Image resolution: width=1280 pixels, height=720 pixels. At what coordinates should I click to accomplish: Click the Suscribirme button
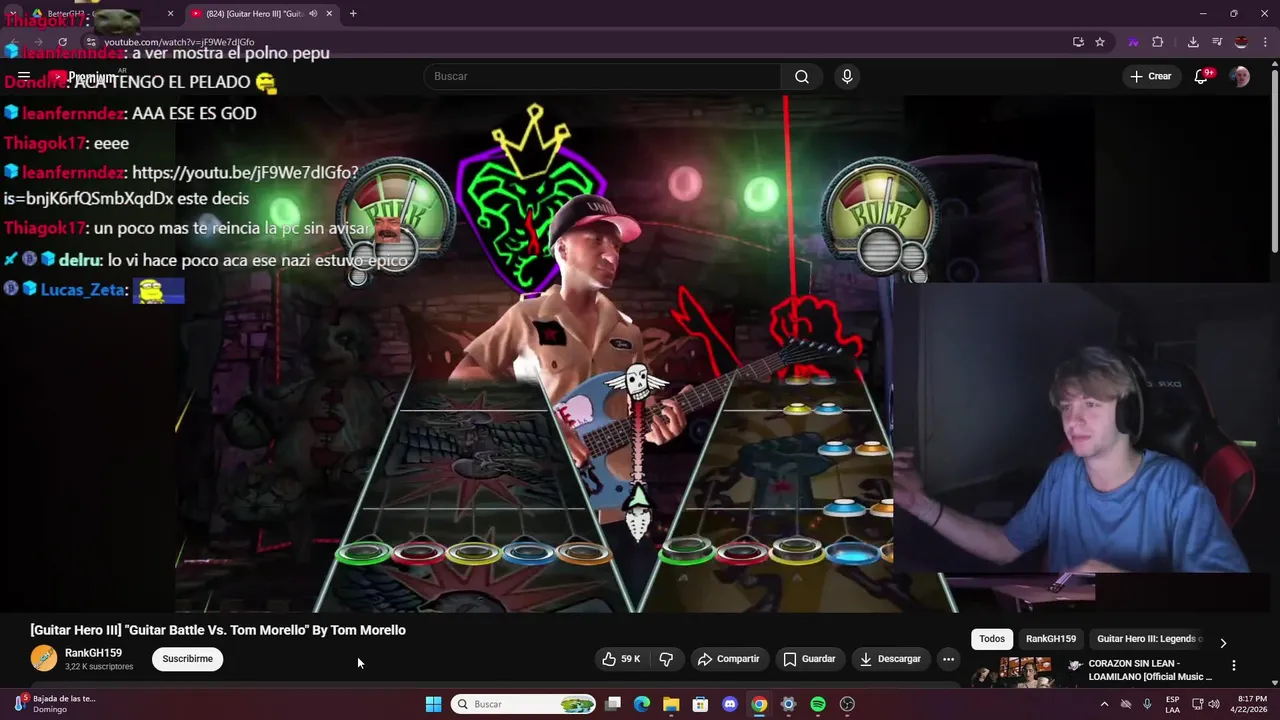(187, 659)
